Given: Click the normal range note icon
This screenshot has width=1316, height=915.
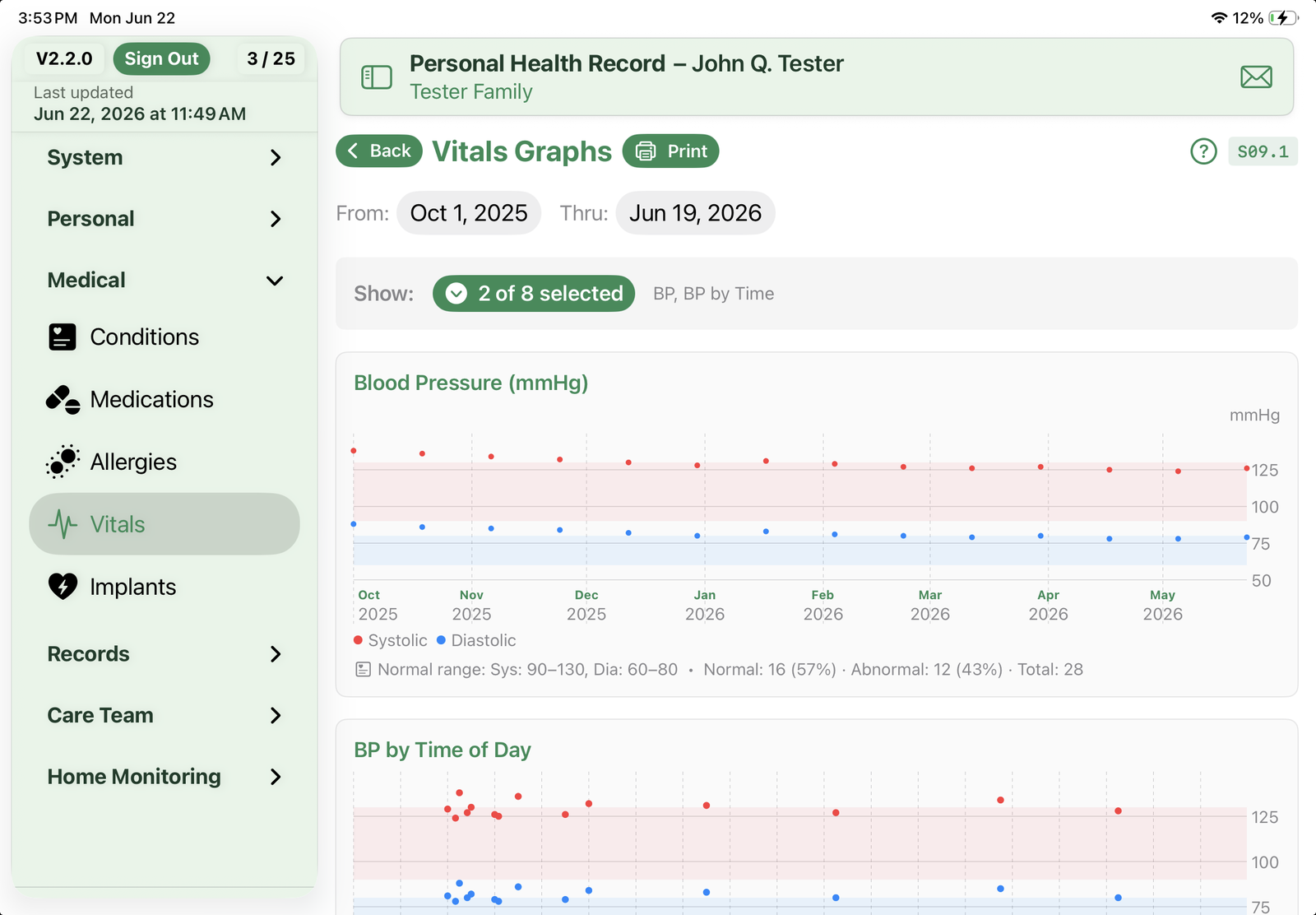Looking at the screenshot, I should (x=363, y=670).
